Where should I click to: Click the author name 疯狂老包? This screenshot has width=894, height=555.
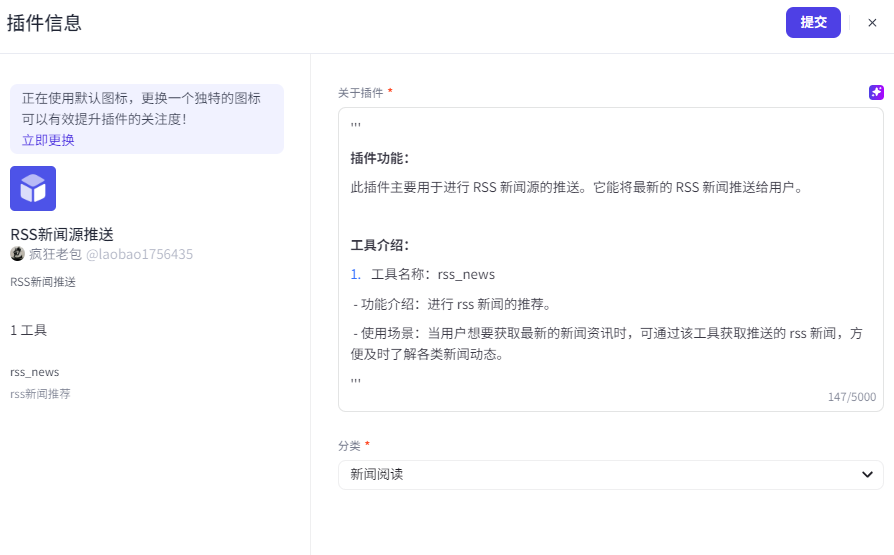(55, 254)
